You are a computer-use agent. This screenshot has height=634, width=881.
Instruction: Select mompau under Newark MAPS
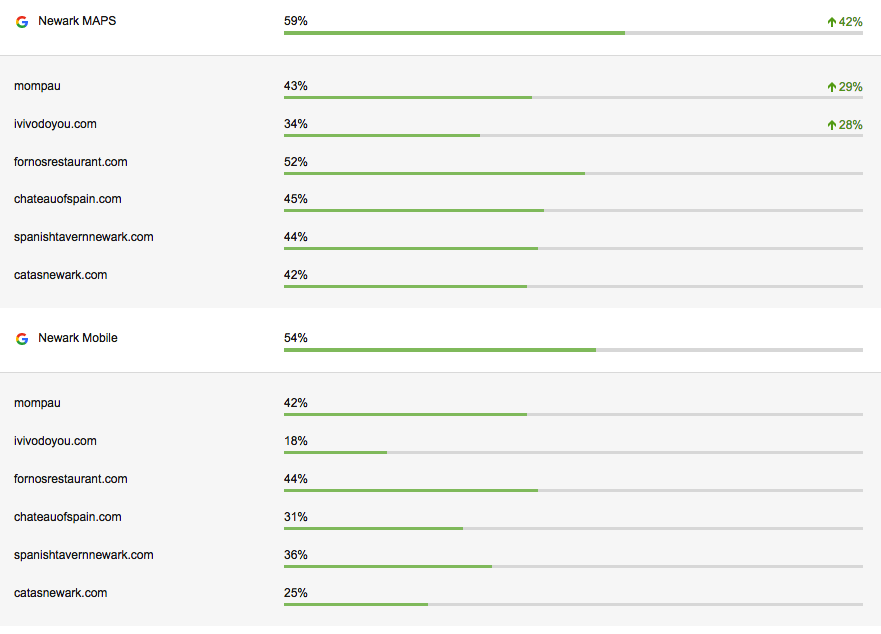point(37,86)
